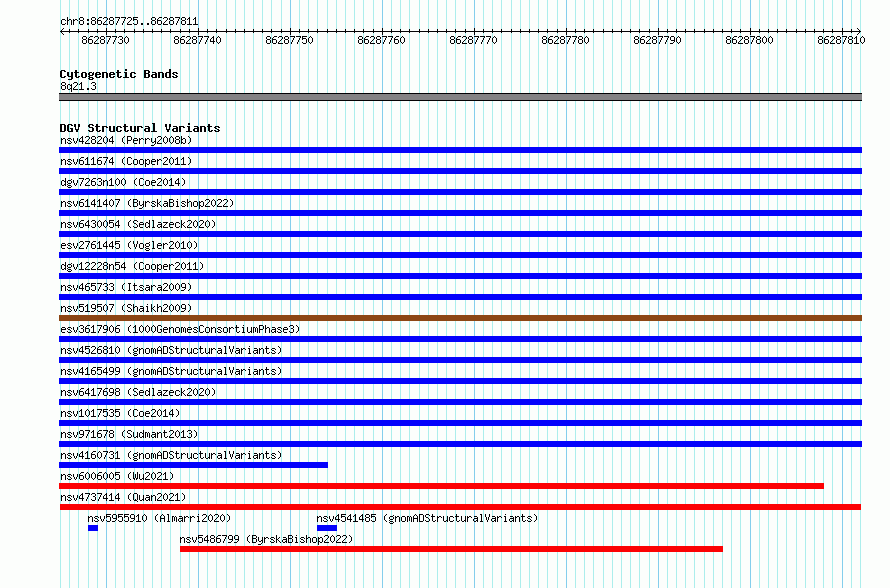Click the dgv7263n100 (Coe2014) label

[x=123, y=182]
